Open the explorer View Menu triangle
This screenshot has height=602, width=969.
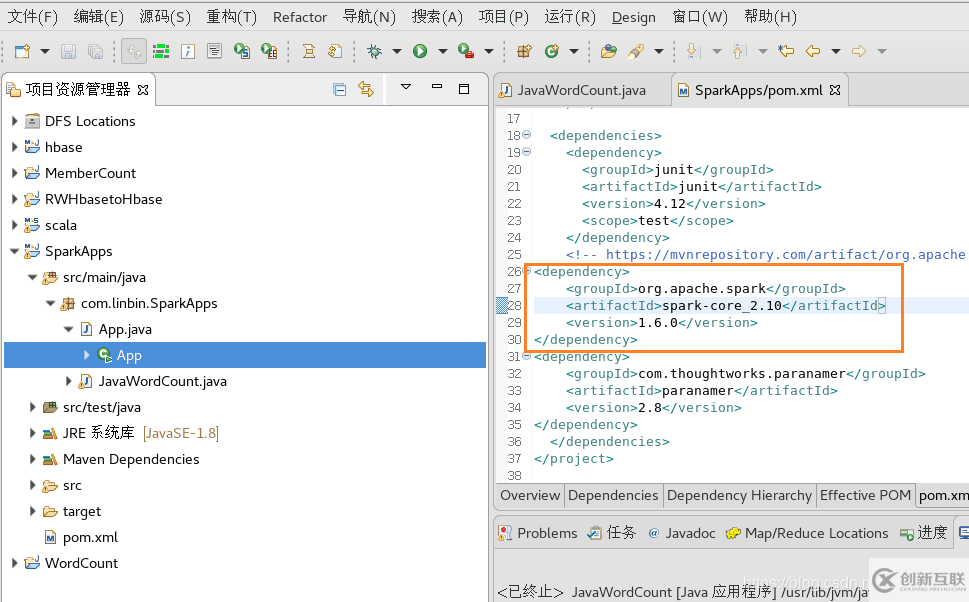(x=406, y=87)
